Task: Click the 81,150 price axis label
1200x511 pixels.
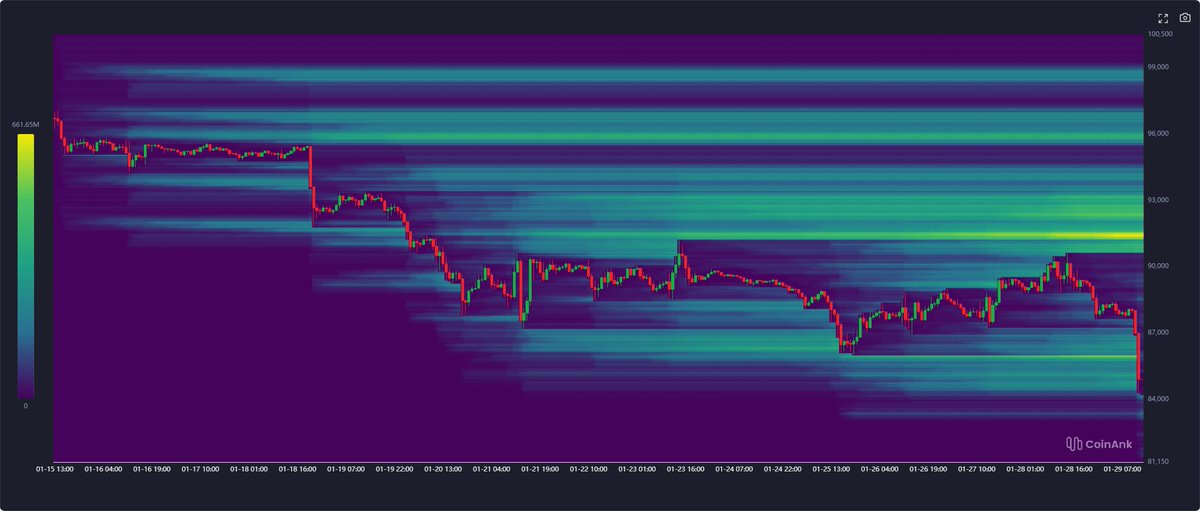Action: [x=1158, y=461]
